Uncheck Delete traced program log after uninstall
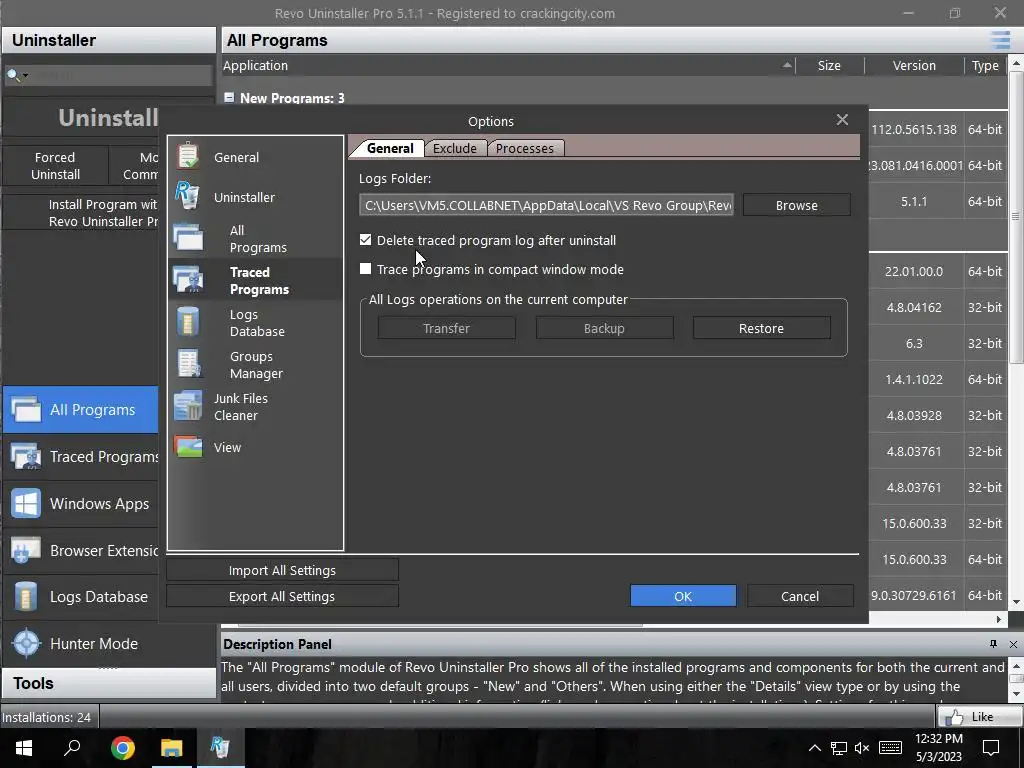This screenshot has height=768, width=1024. tap(366, 240)
